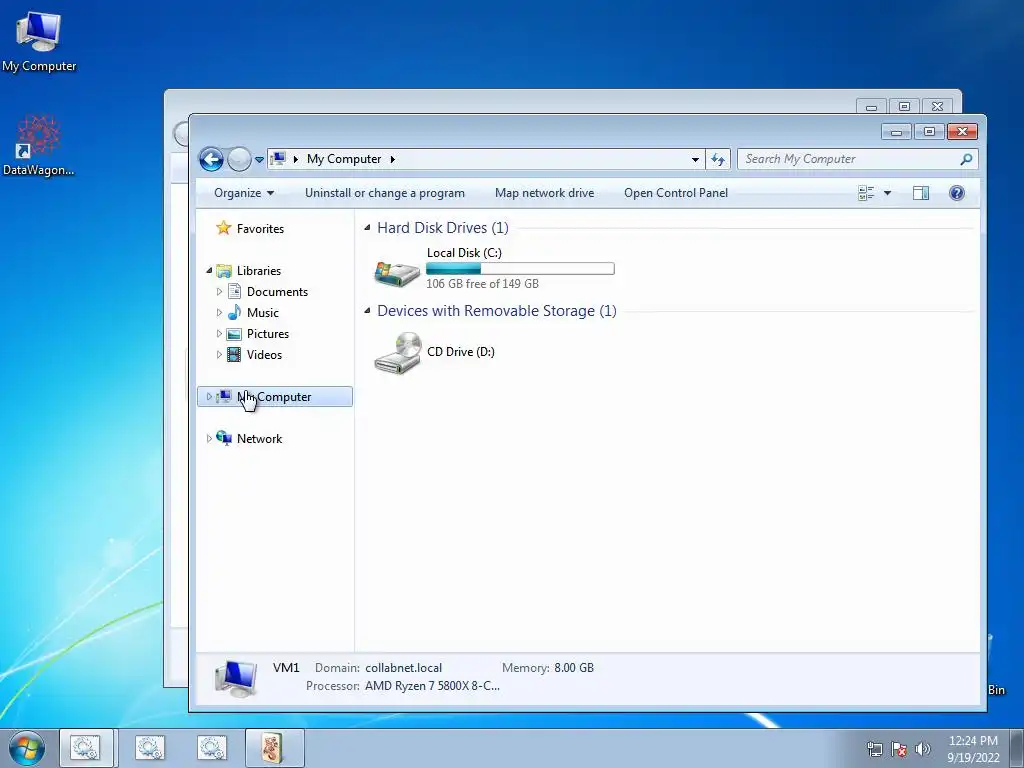Switch to the first taskbar application
1024x768 pixels.
[86, 748]
